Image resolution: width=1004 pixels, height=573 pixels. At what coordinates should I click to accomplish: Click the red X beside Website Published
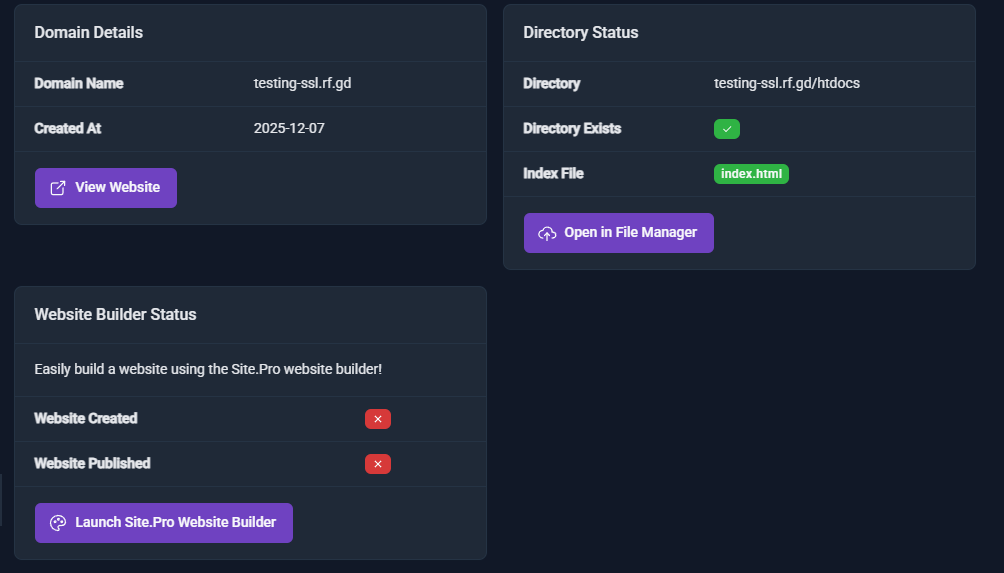point(377,464)
